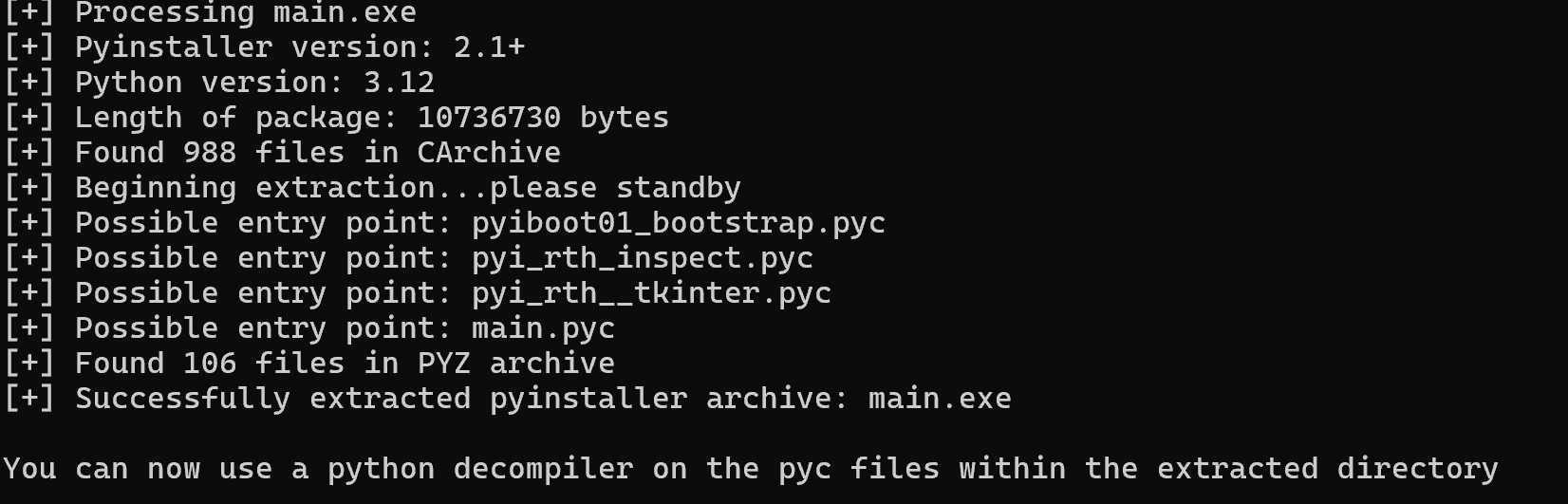The height and width of the screenshot is (504, 1568).
Task: Click the text 'Beginning extraction...please standby'
Action: coord(408,188)
